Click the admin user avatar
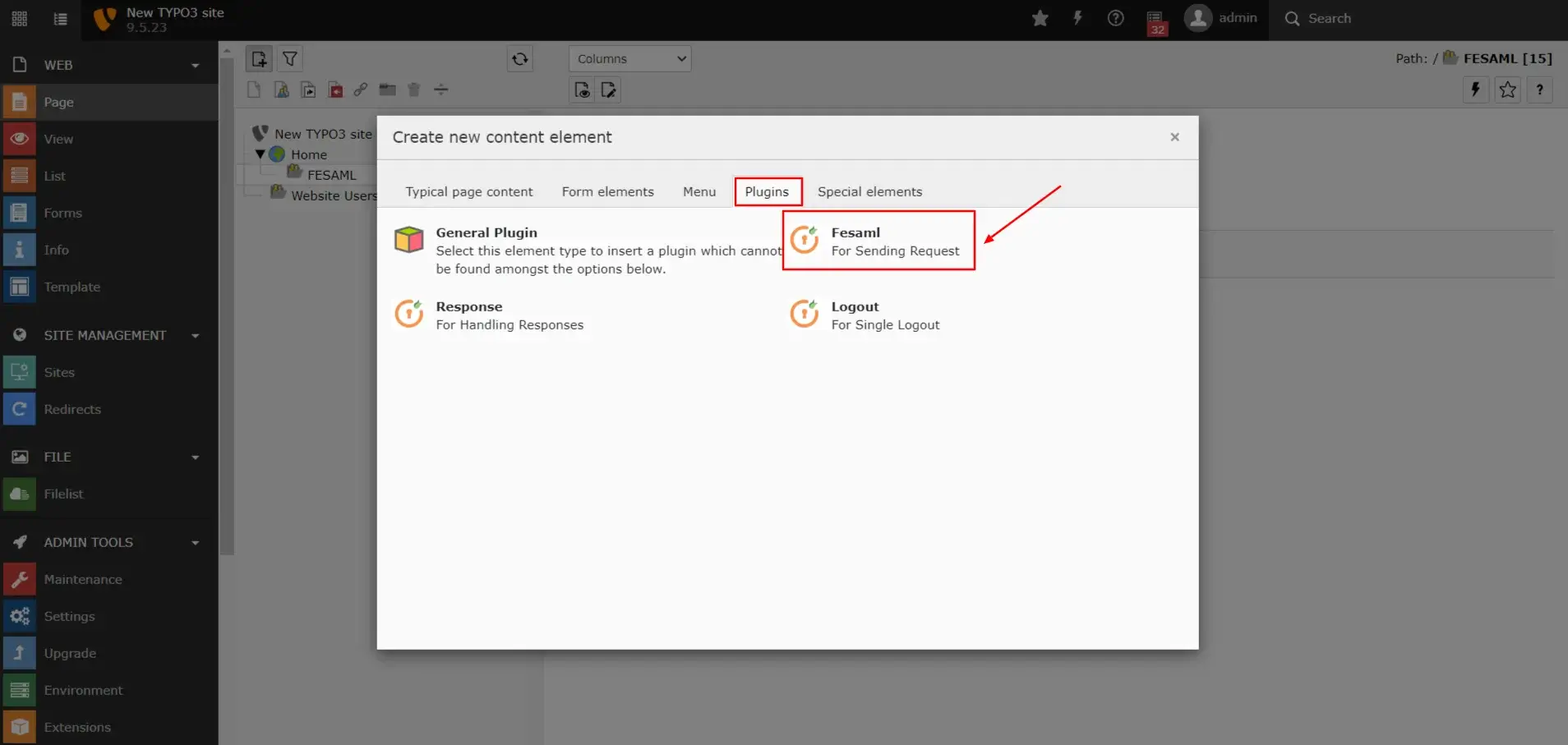1568x745 pixels. coord(1198,18)
